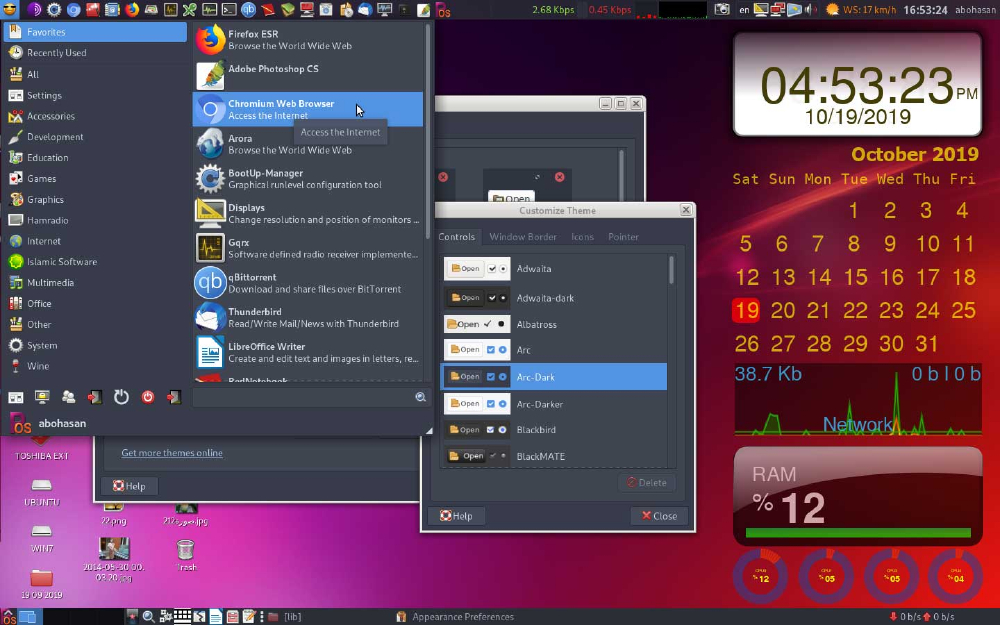The width and height of the screenshot is (1000, 625).
Task: Switch to the Window Border tab
Action: 523,237
